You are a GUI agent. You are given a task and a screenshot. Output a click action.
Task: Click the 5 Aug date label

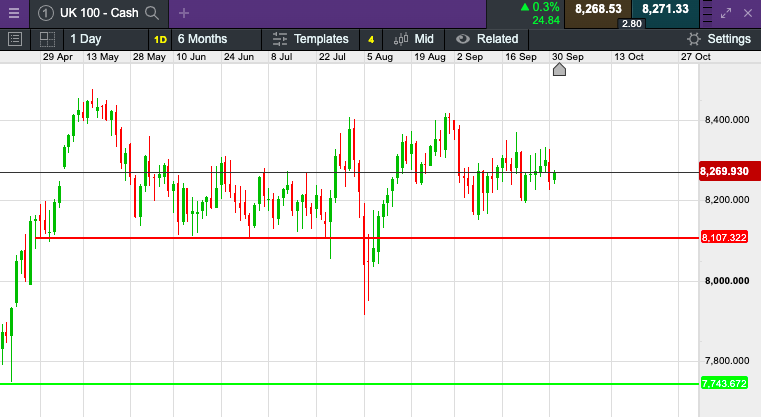point(380,57)
